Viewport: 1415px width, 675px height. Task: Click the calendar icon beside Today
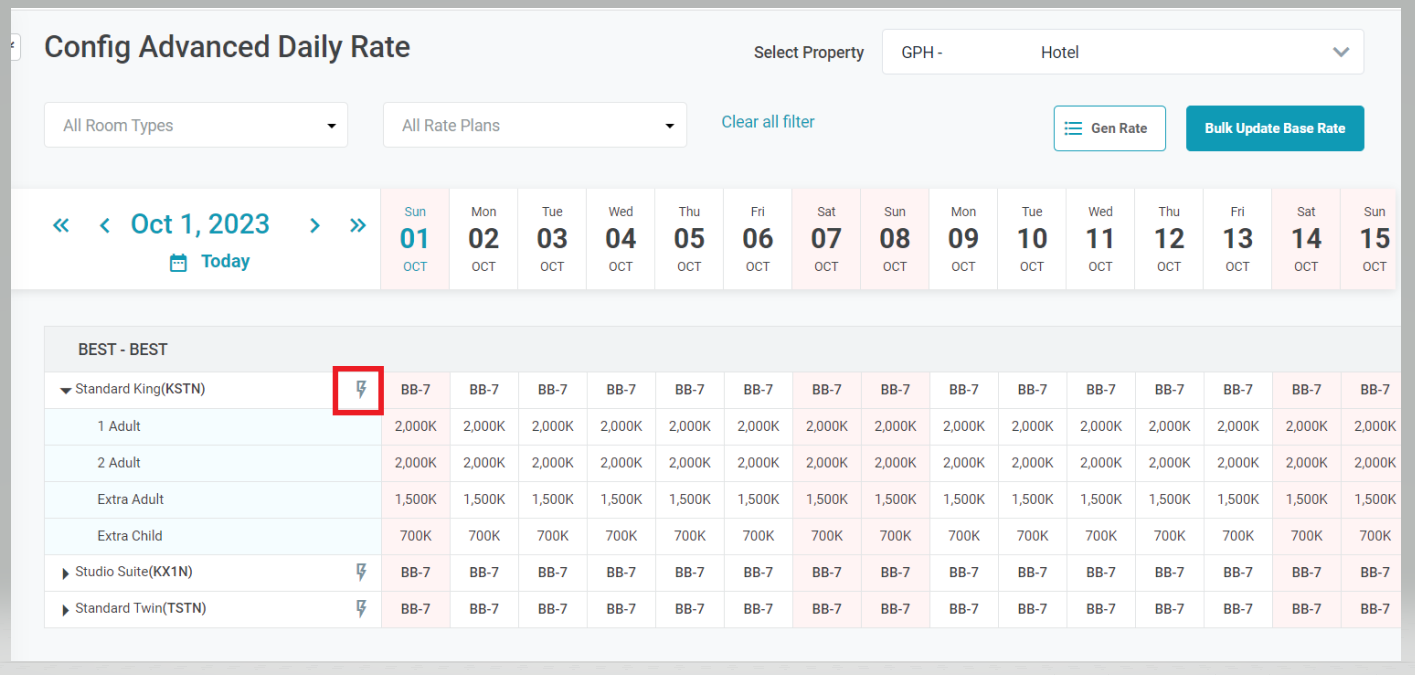pos(178,263)
